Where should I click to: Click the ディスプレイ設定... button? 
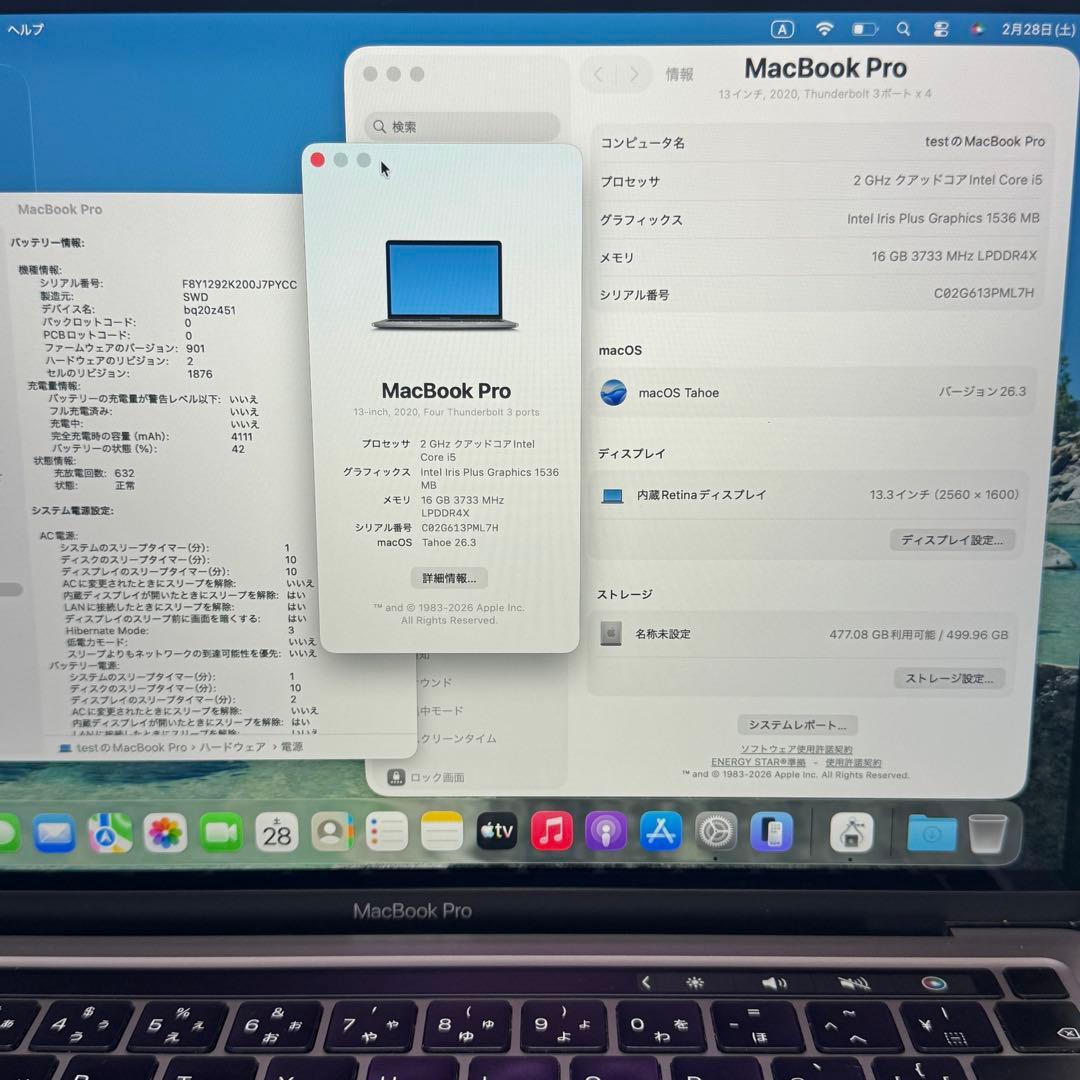click(x=952, y=540)
